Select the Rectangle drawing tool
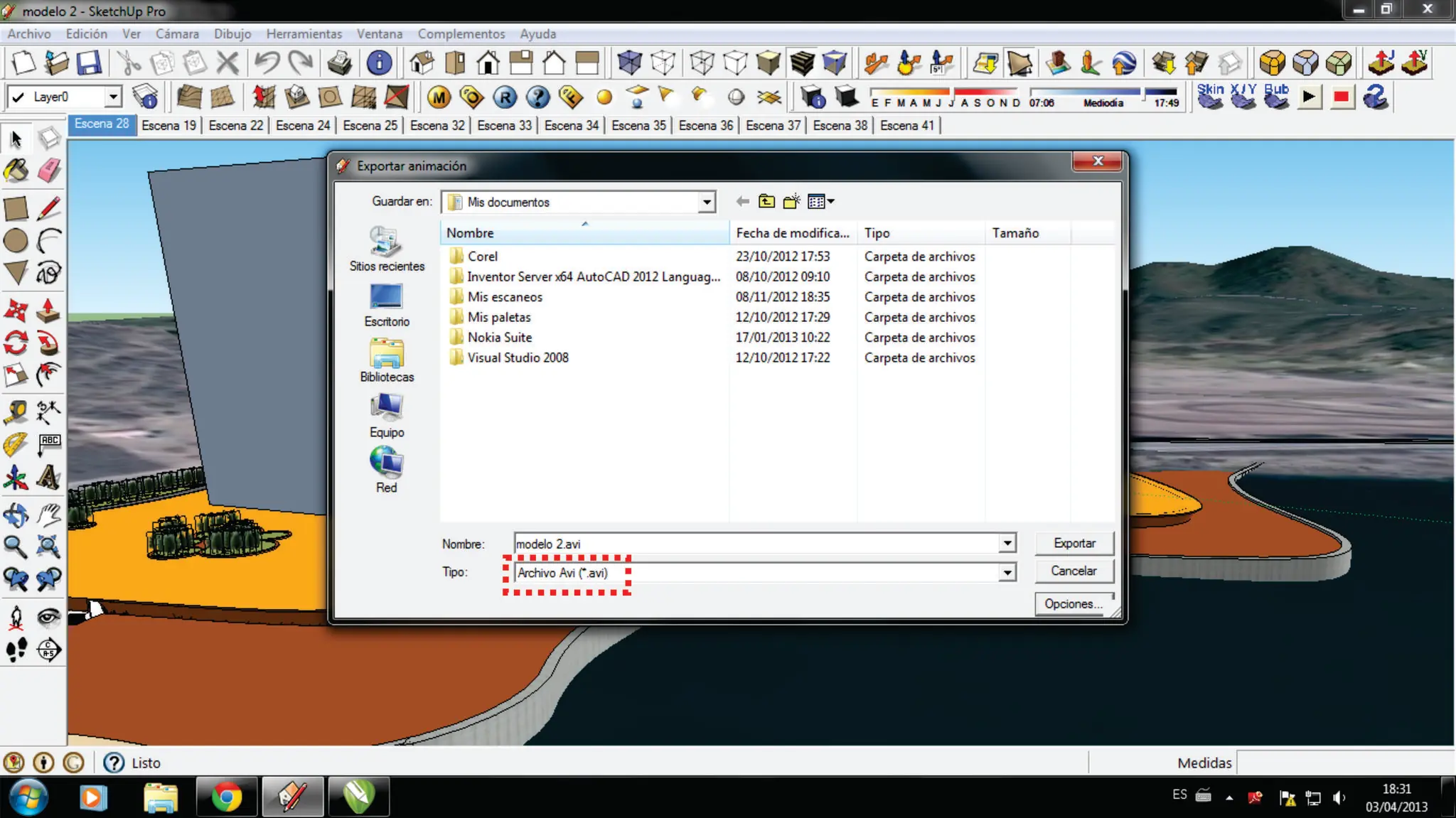The image size is (1456, 818). [16, 209]
